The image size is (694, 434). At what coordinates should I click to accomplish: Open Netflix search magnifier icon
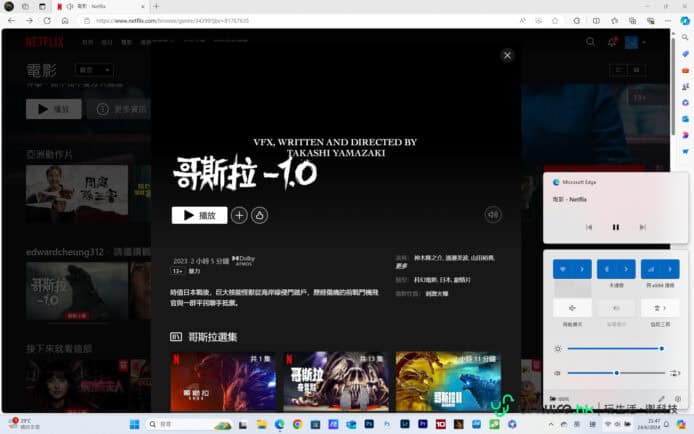point(590,42)
